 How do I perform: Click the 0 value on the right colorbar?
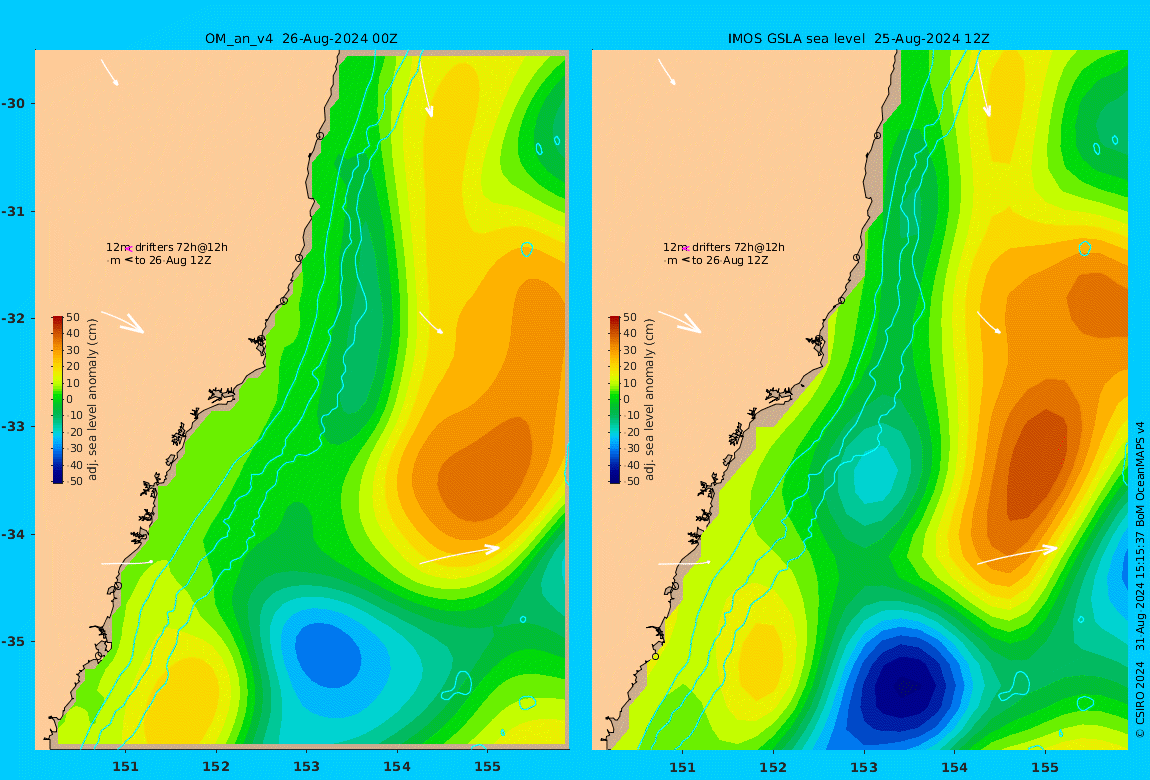point(626,400)
